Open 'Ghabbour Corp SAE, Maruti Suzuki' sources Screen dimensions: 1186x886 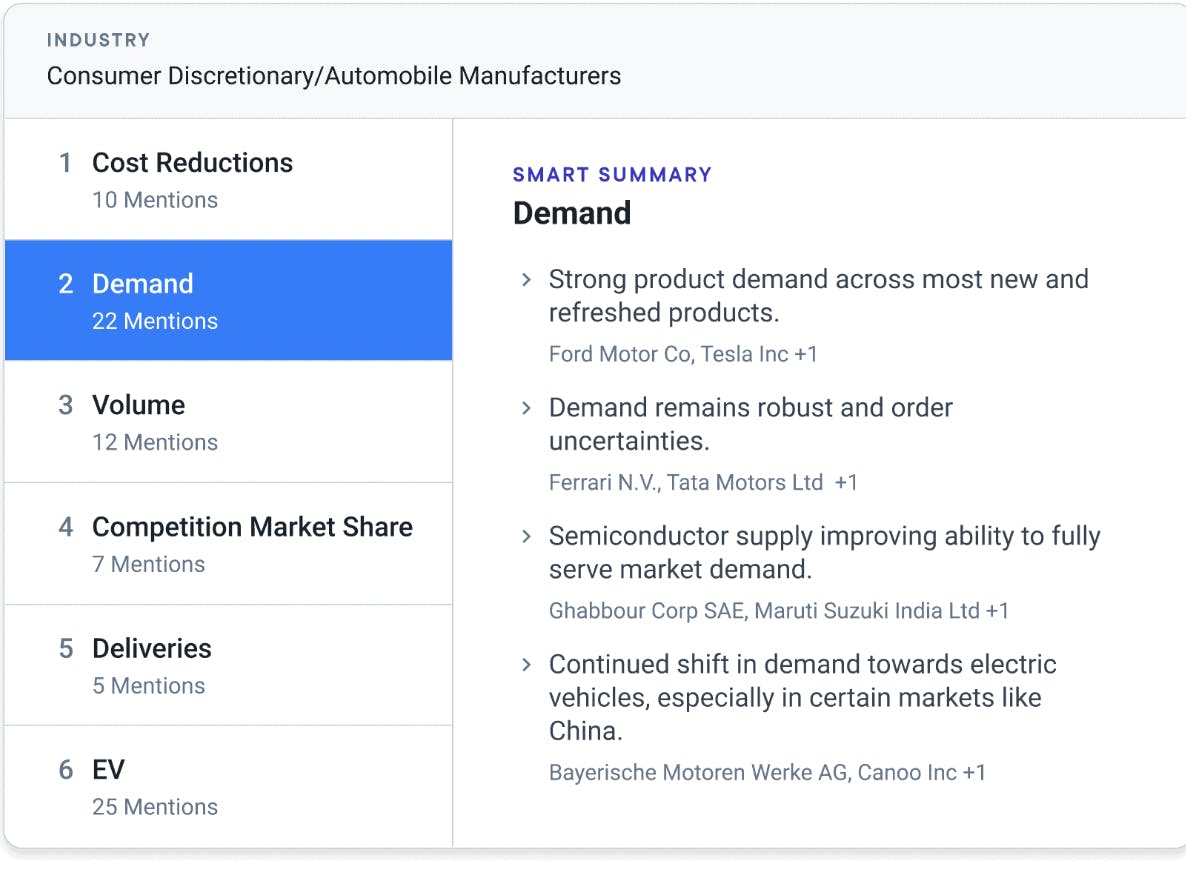point(778,610)
